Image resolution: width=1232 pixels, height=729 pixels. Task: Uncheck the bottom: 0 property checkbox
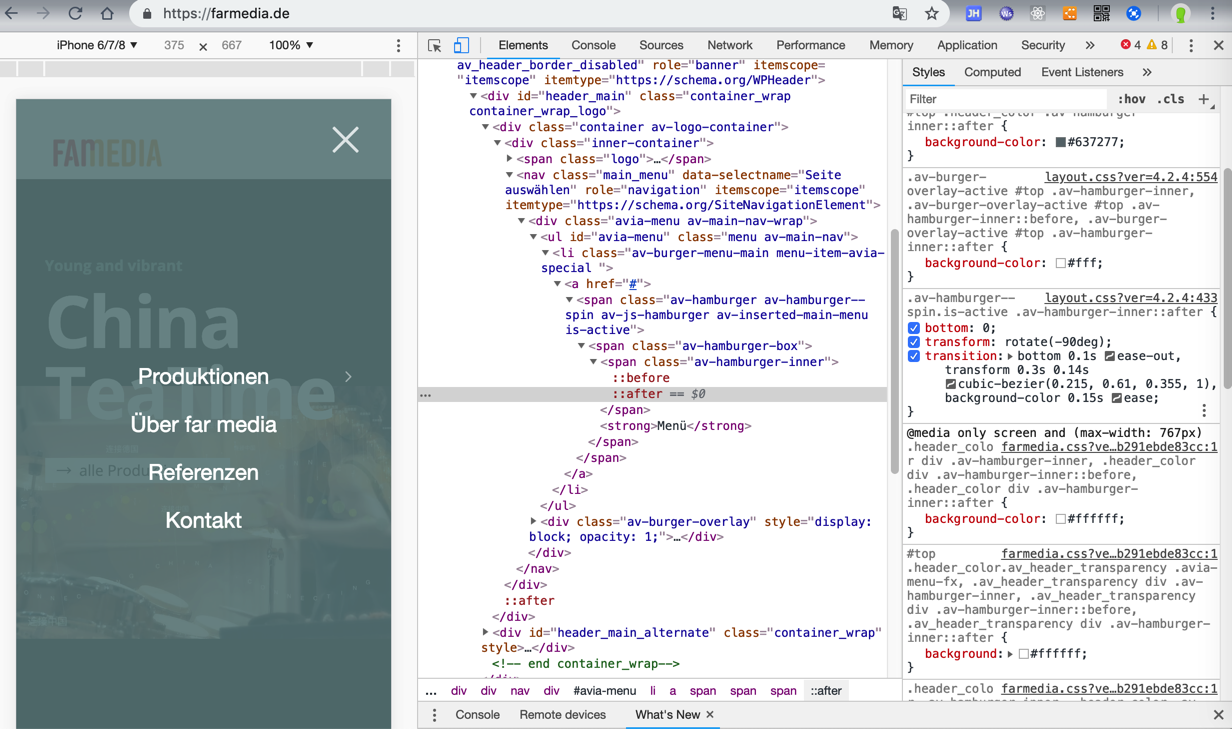(x=914, y=328)
